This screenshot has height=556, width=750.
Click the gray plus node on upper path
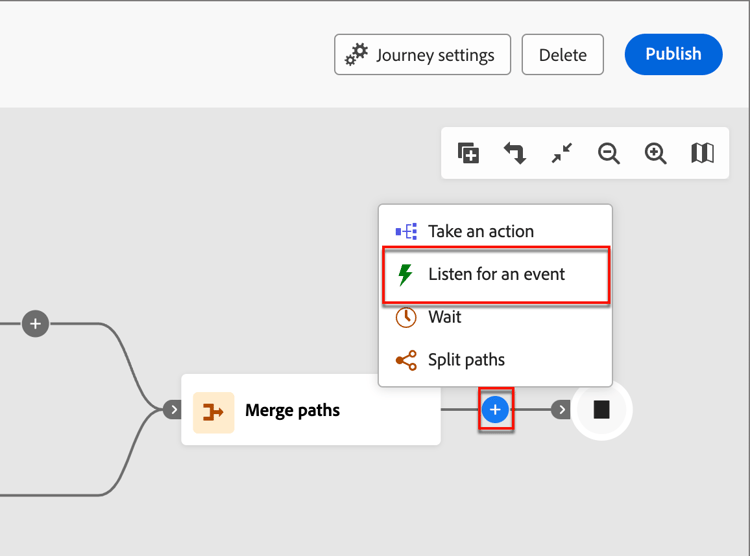35,324
